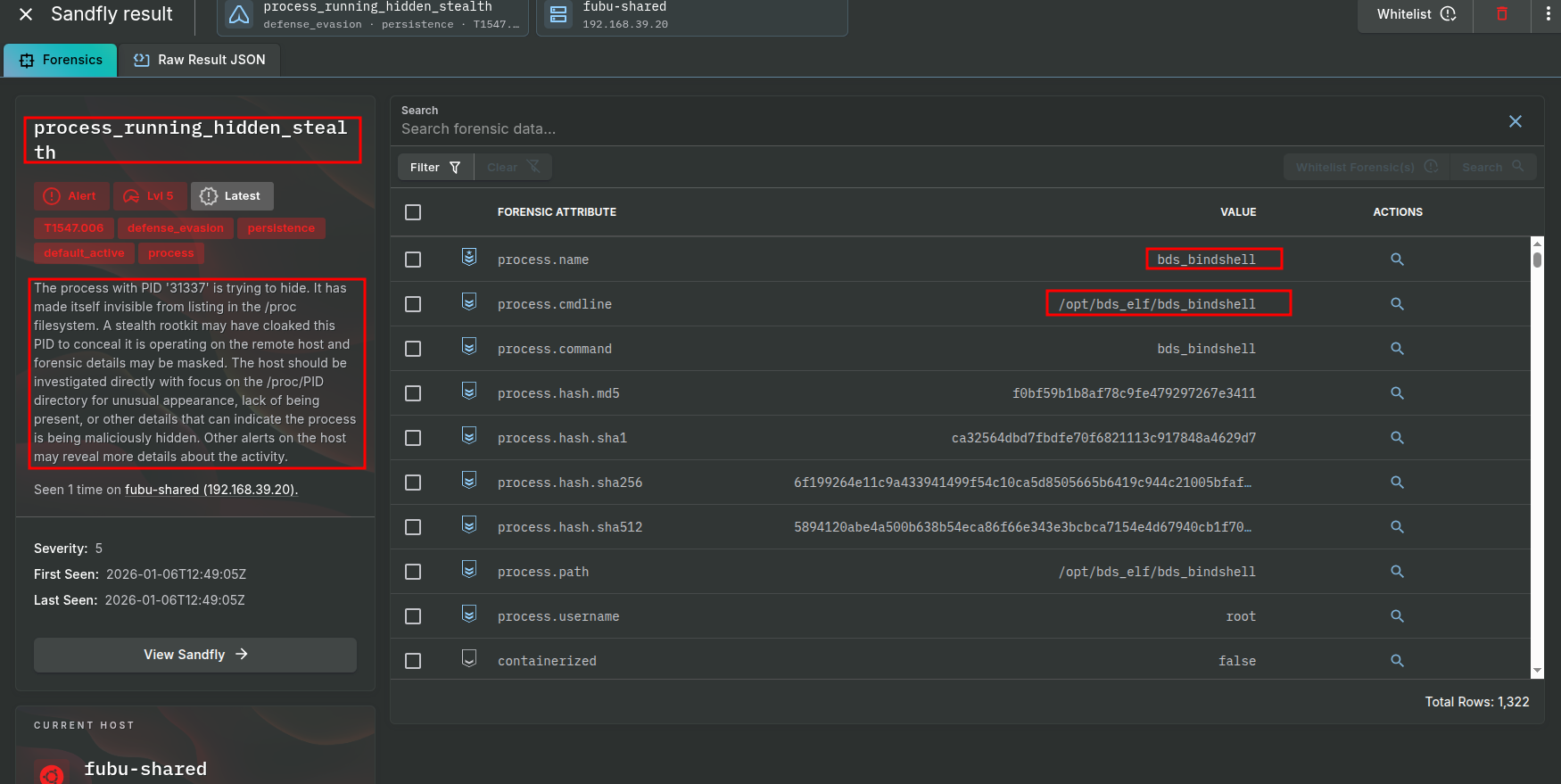
Task: Focus the Search forensic data input field
Action: coord(946,129)
